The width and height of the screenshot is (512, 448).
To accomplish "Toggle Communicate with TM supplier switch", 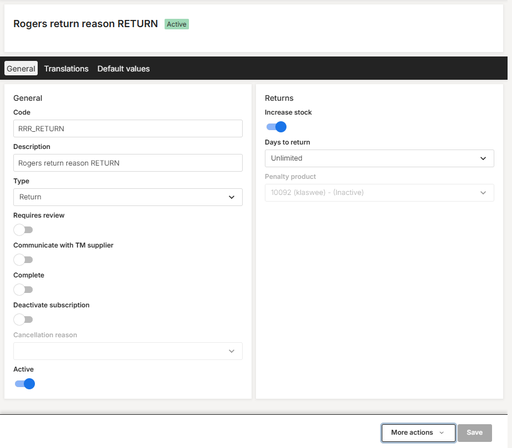I will click(x=23, y=260).
